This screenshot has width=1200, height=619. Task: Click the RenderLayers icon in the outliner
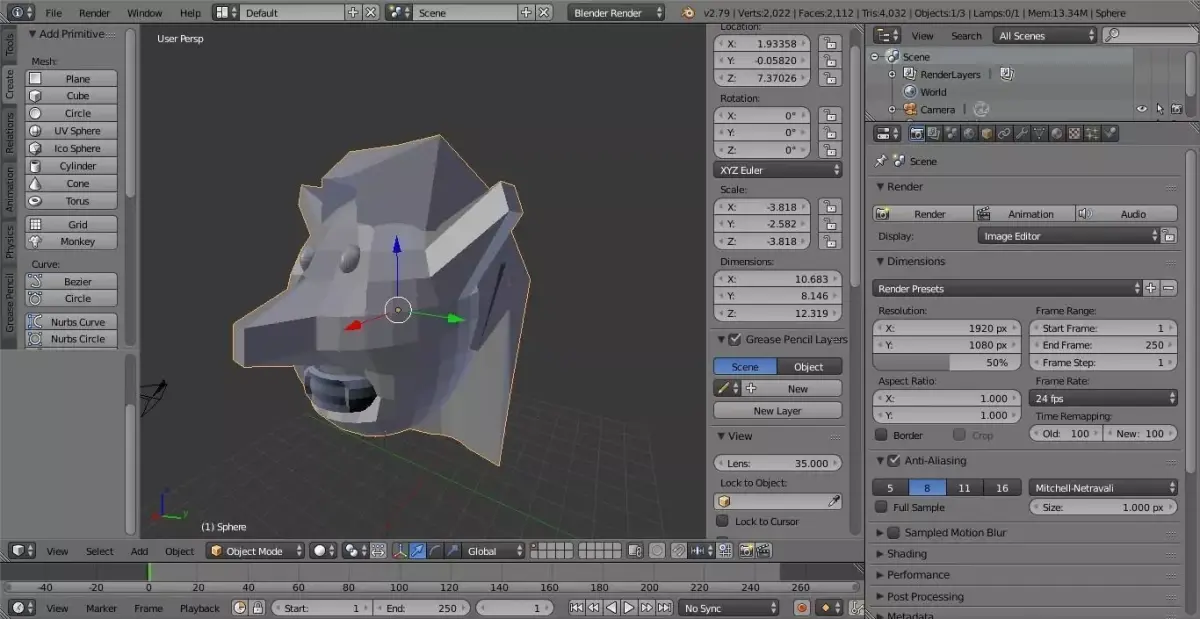click(910, 74)
